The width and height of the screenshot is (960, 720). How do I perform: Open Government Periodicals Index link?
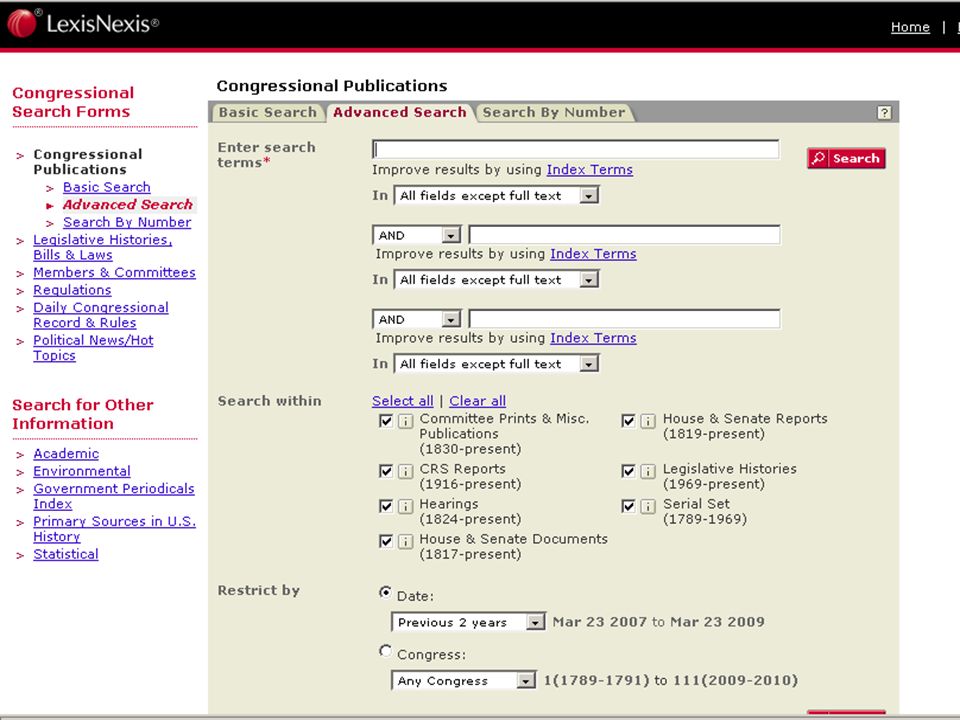tap(114, 497)
